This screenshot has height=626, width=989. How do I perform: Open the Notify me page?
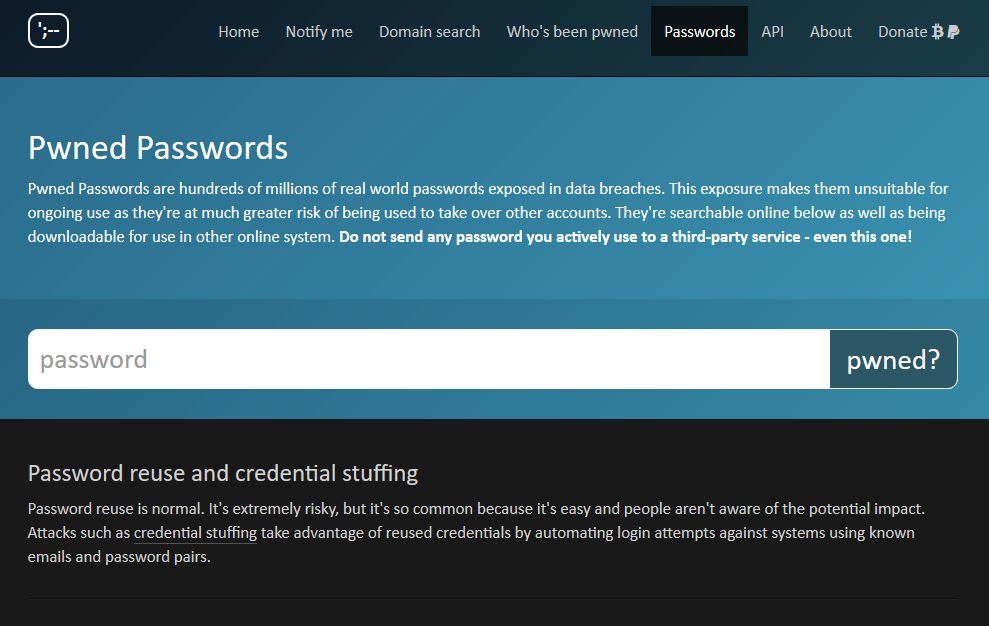(319, 32)
